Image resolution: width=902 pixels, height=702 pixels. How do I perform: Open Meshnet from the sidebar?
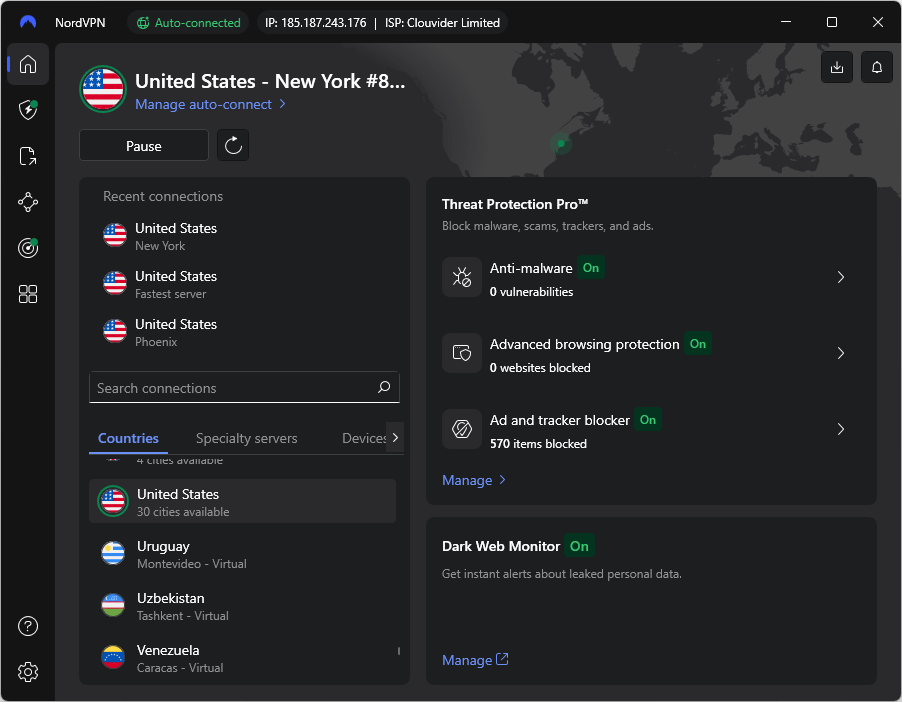(x=27, y=202)
